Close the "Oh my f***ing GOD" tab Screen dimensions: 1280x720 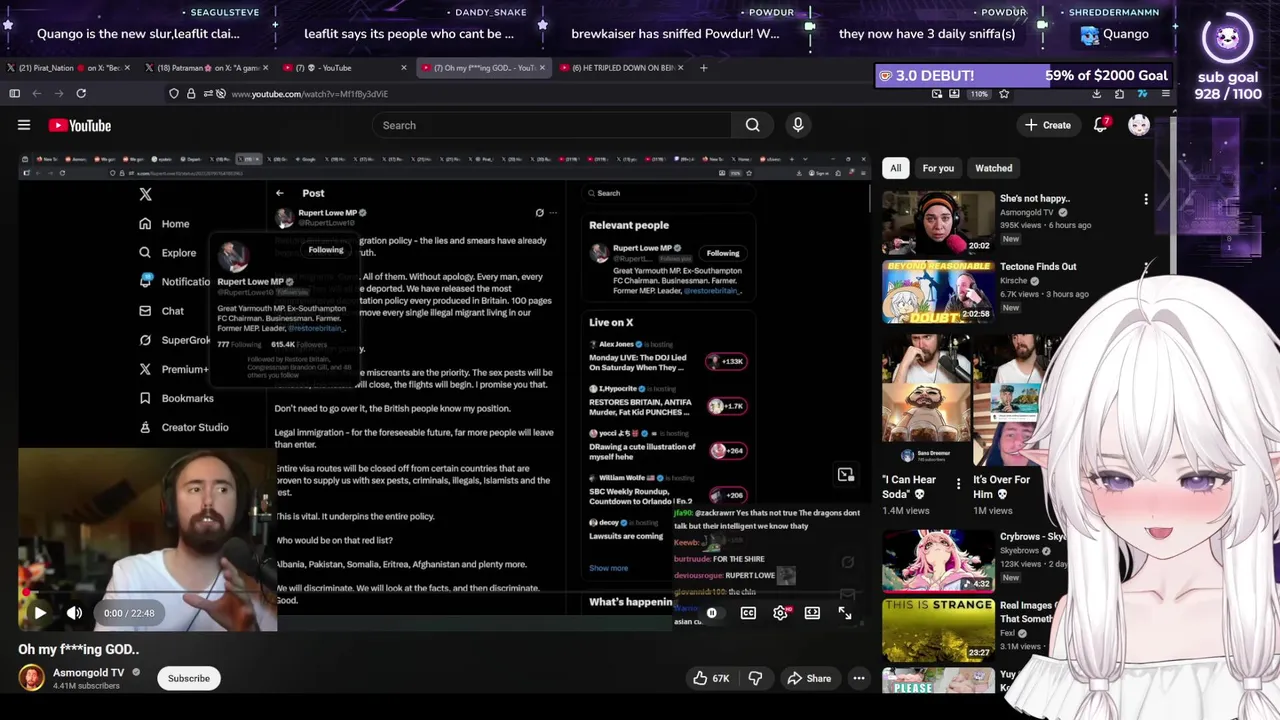tap(542, 68)
